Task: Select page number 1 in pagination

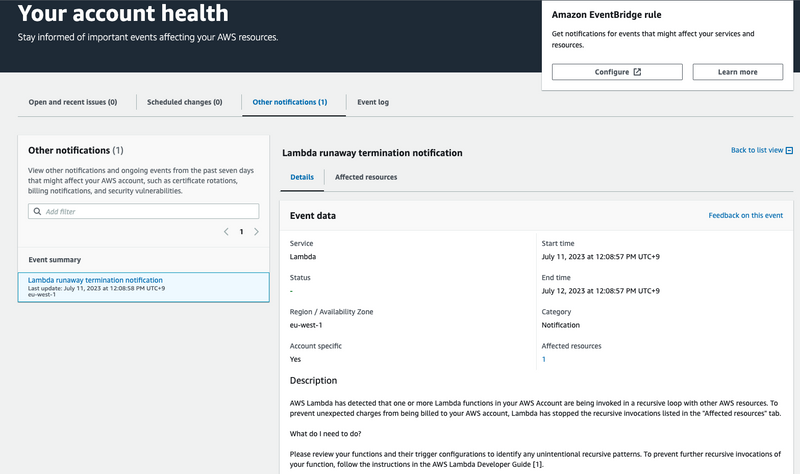Action: pyautogui.click(x=241, y=232)
